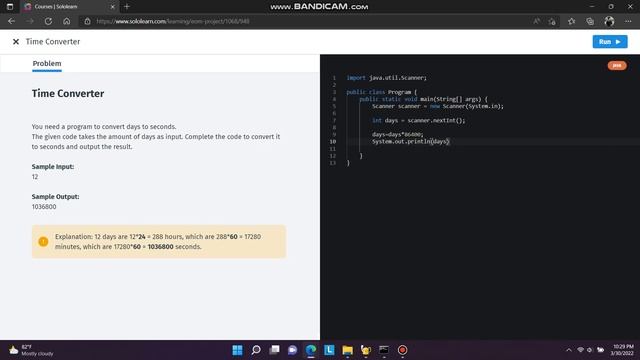Click the Time Converter heading
The height and width of the screenshot is (360, 640).
pos(68,93)
